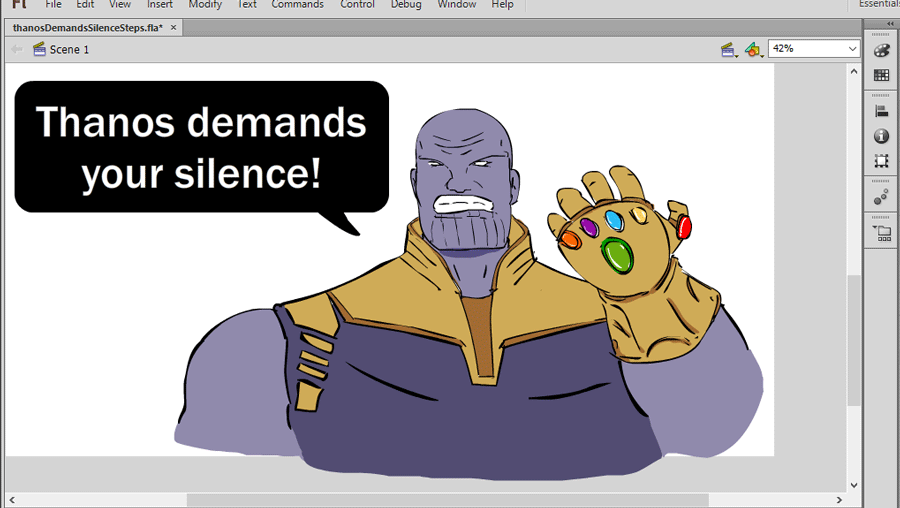This screenshot has width=900, height=508.
Task: Select the orange gem on the gauntlet
Action: pyautogui.click(x=569, y=239)
